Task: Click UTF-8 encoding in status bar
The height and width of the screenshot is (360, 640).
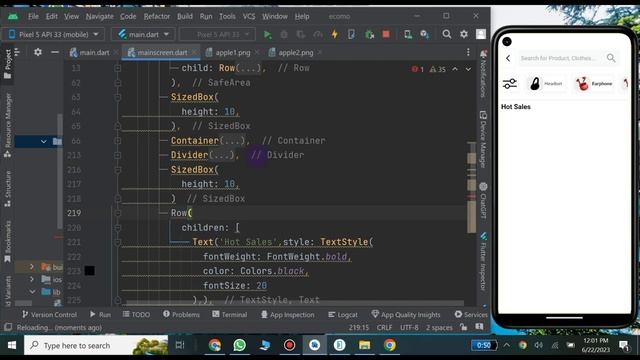Action: [x=409, y=328]
